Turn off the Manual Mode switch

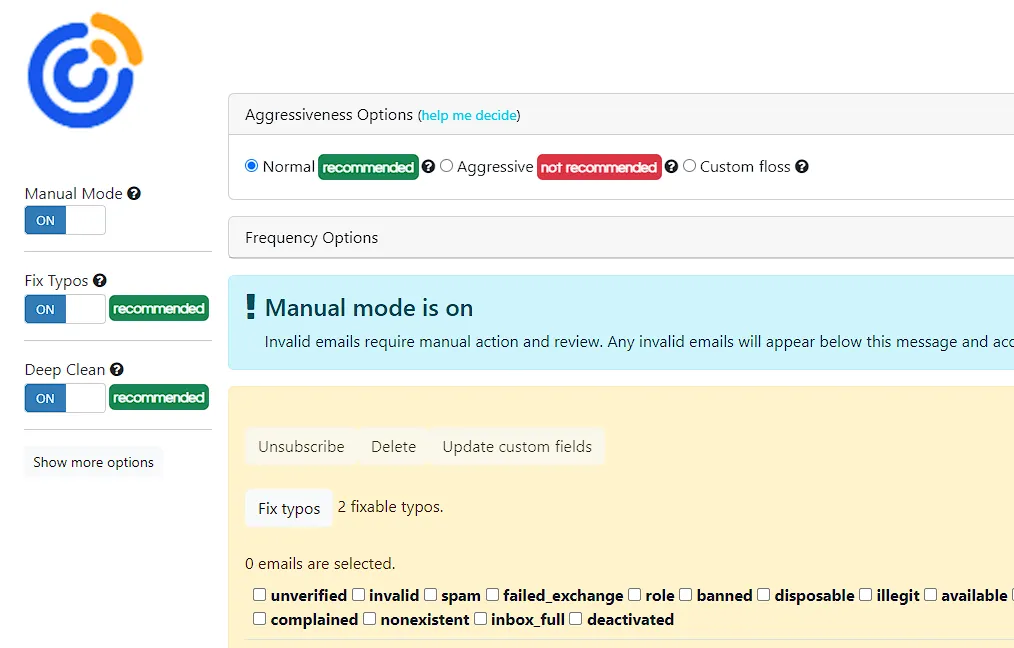click(65, 221)
